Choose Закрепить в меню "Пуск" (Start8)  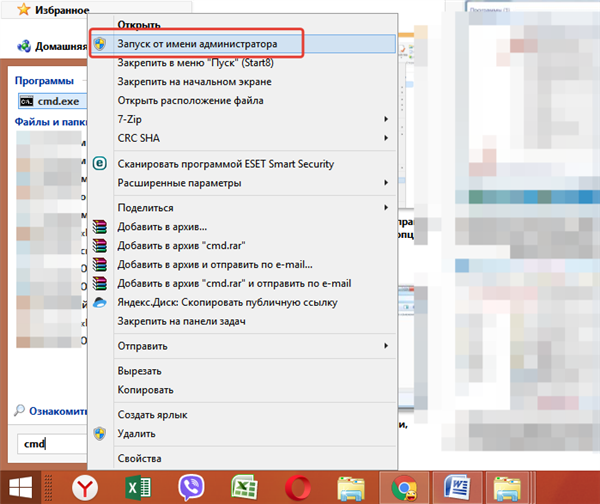coord(243,62)
